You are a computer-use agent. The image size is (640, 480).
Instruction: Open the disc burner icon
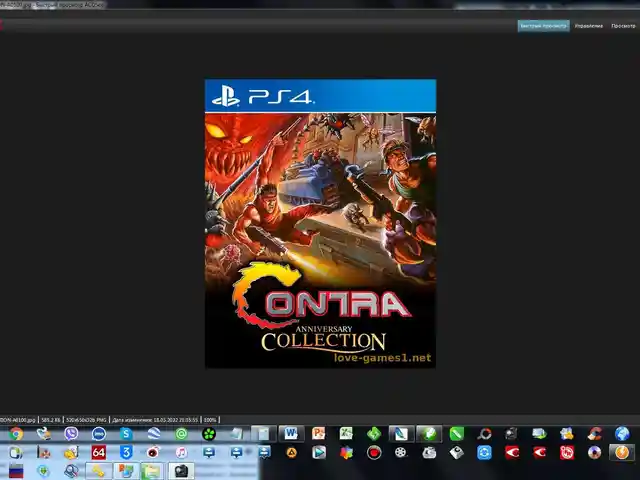595,452
